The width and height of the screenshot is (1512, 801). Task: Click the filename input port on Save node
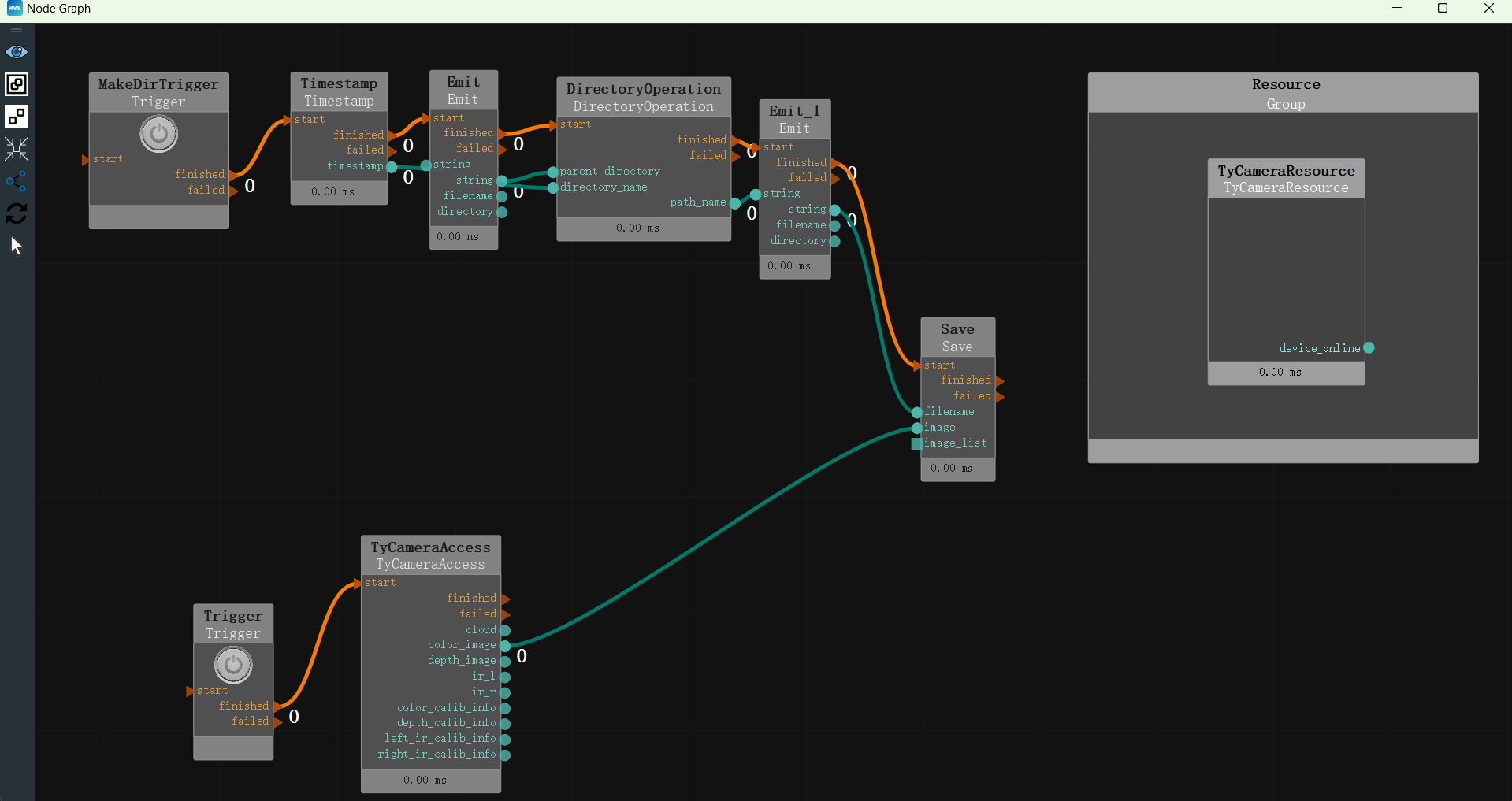tap(917, 413)
